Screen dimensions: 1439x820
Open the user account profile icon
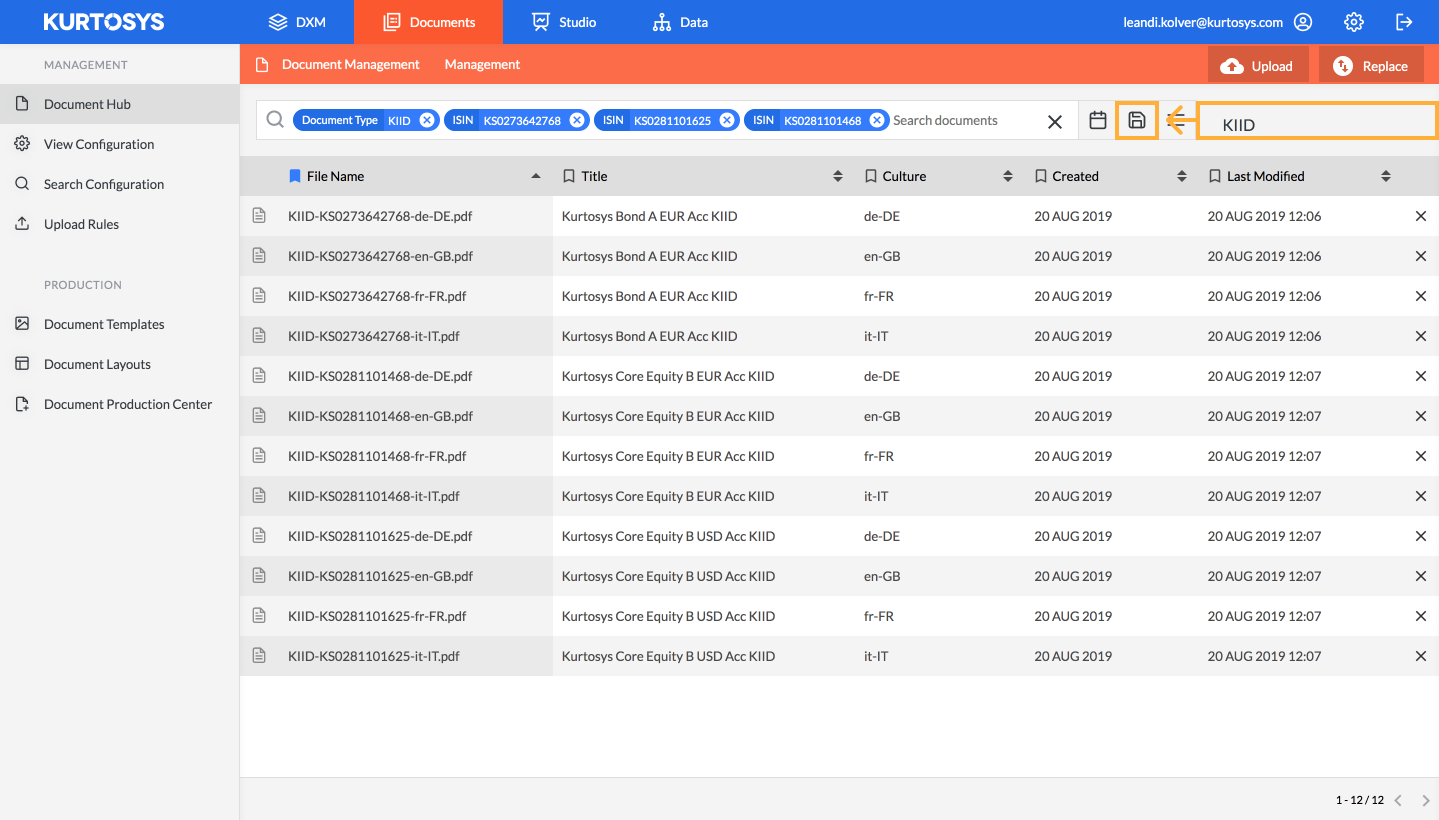point(1302,22)
